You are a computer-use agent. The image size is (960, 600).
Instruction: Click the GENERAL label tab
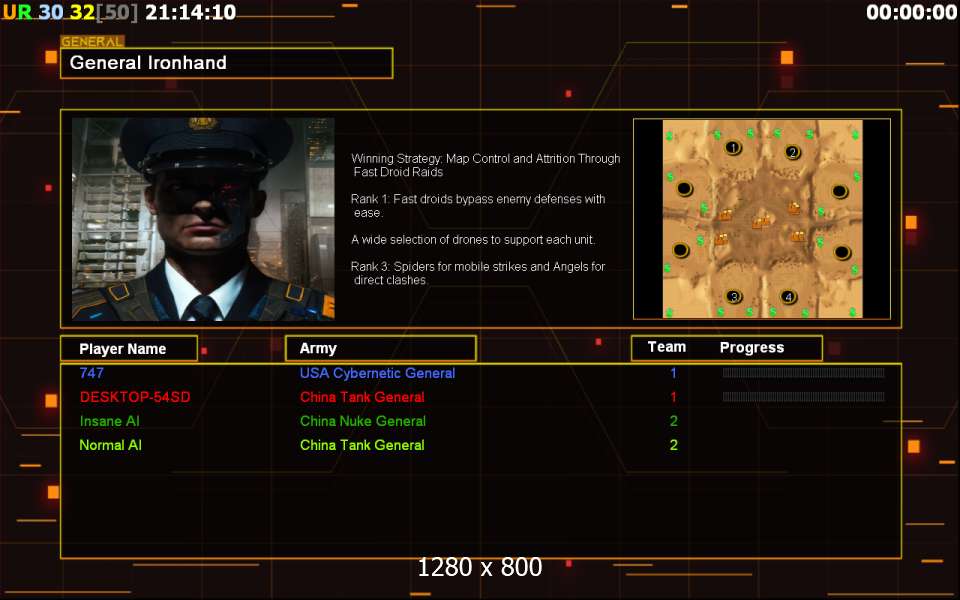click(x=92, y=42)
